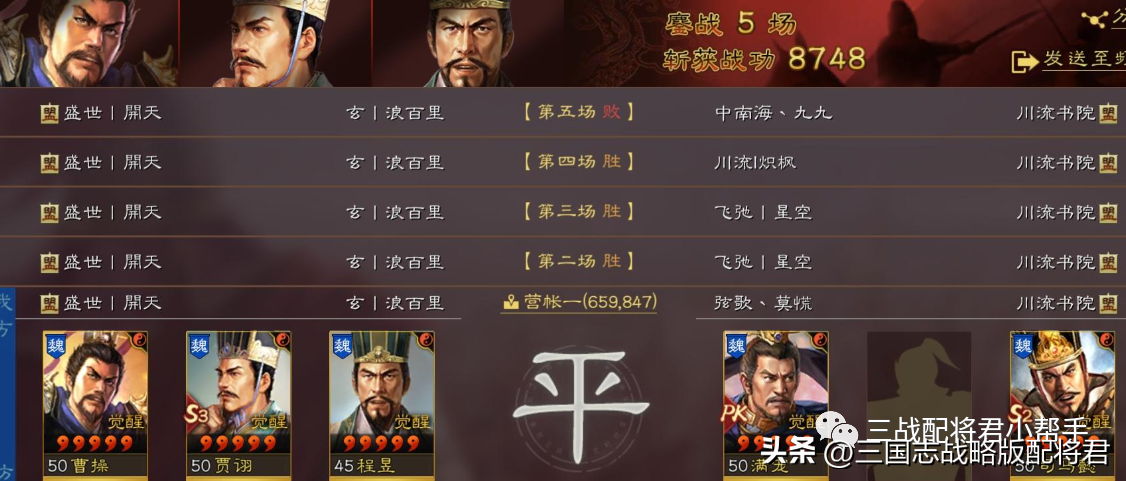Image resolution: width=1126 pixels, height=481 pixels.
Task: Click the 魏 faction badge on 曹操 card
Action: pyautogui.click(x=56, y=346)
